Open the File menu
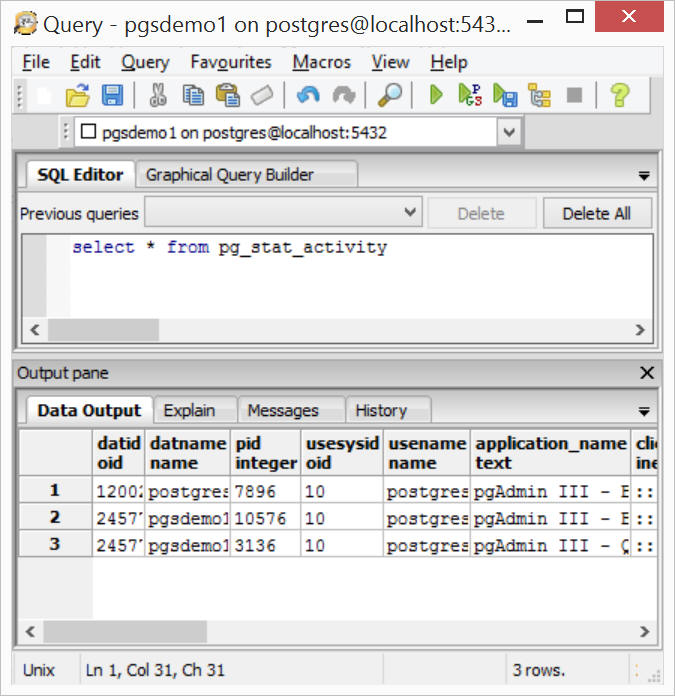The height and width of the screenshot is (696, 675). coord(36,62)
